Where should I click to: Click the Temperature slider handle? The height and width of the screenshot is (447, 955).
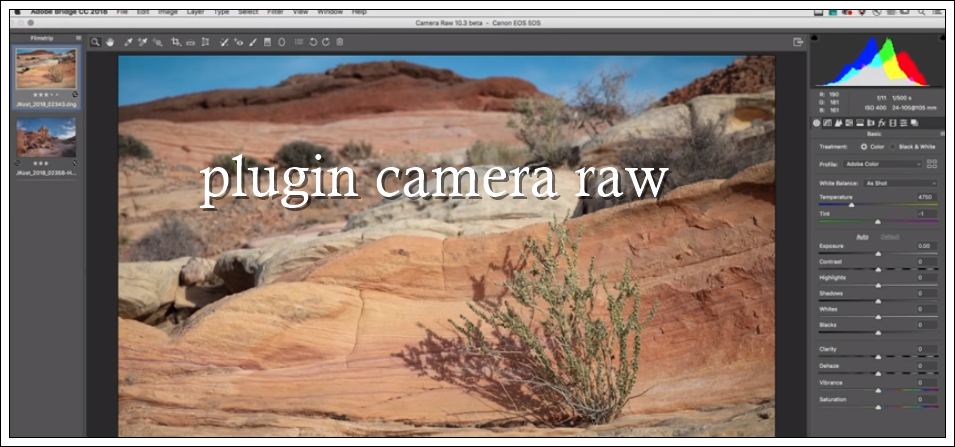851,205
